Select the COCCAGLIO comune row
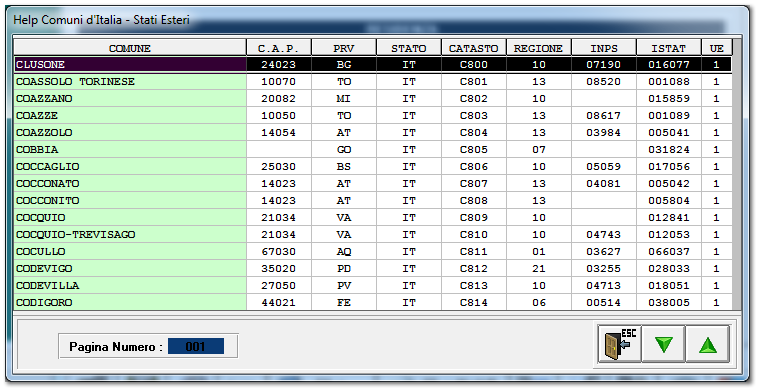The height and width of the screenshot is (391, 759). [373, 166]
